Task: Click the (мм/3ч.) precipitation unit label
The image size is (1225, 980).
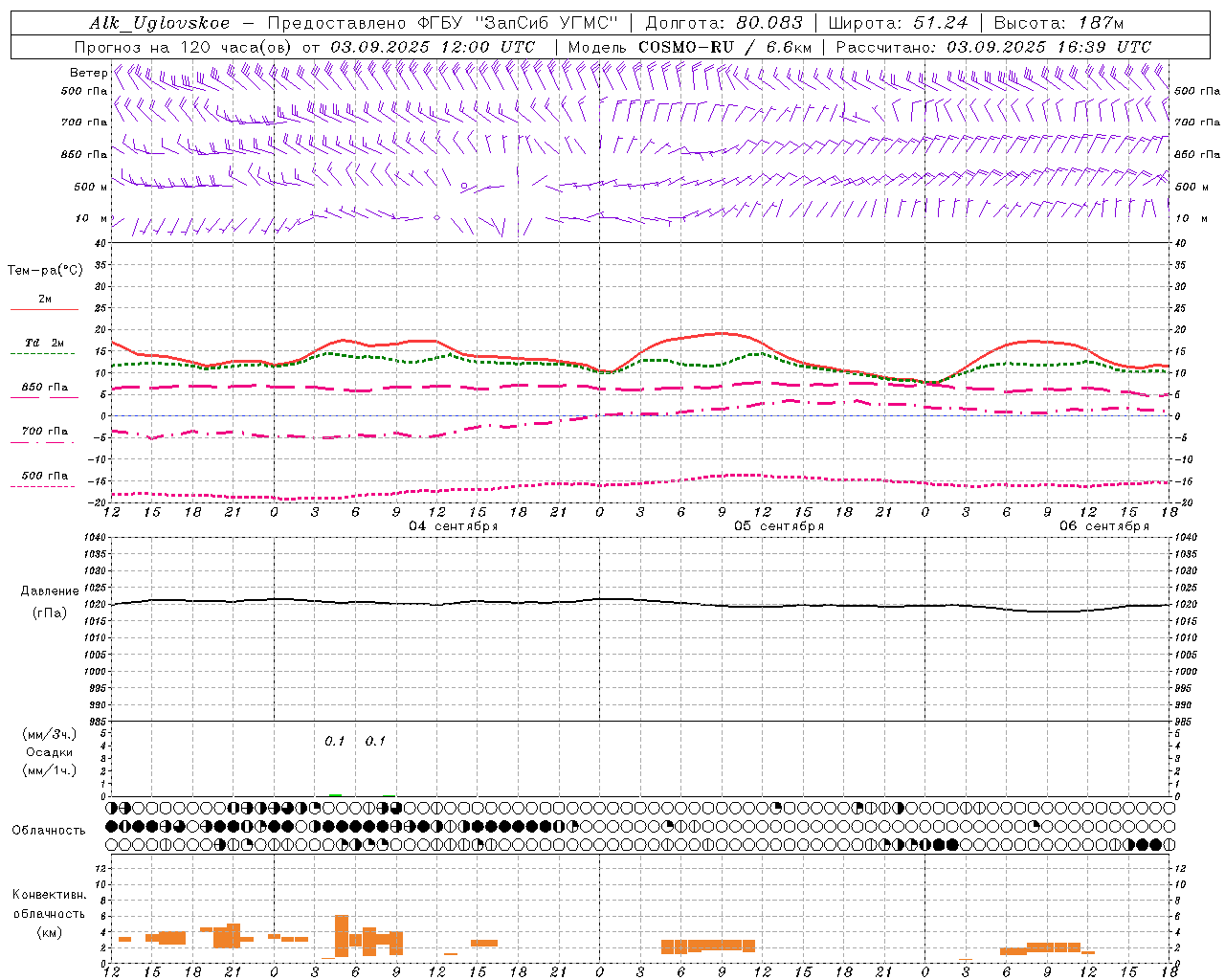Action: coord(50,734)
